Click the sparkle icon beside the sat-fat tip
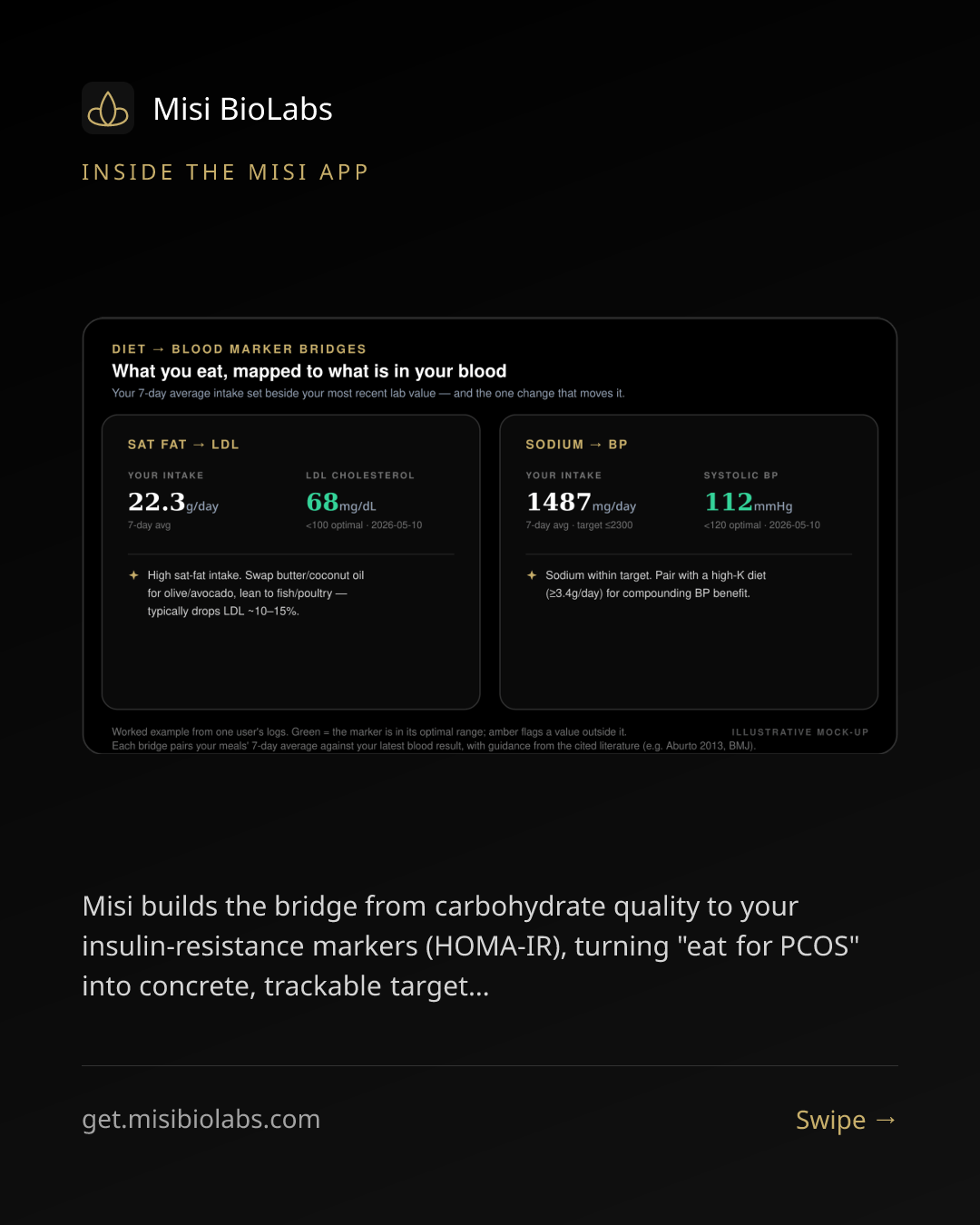The height and width of the screenshot is (1225, 980). (133, 575)
